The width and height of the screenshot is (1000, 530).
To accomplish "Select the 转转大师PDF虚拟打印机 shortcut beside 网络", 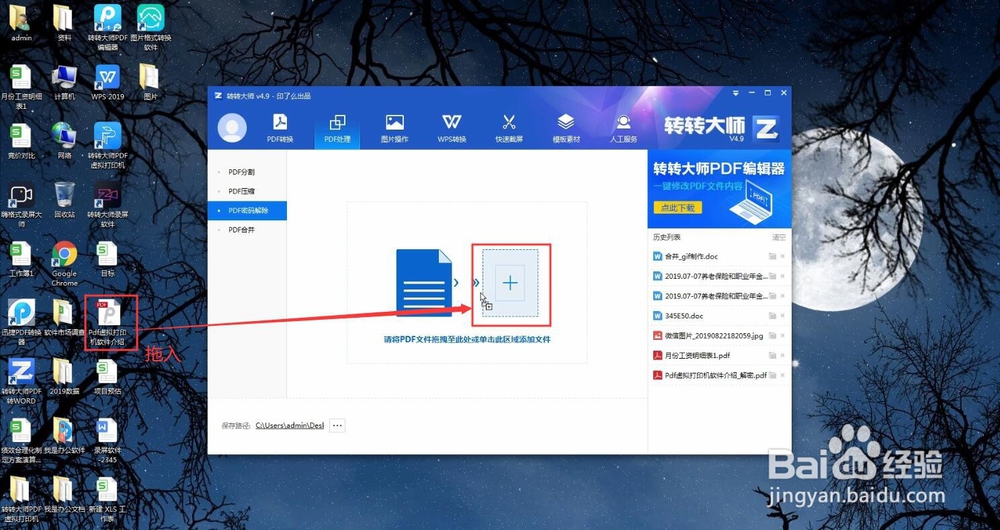I will (107, 145).
